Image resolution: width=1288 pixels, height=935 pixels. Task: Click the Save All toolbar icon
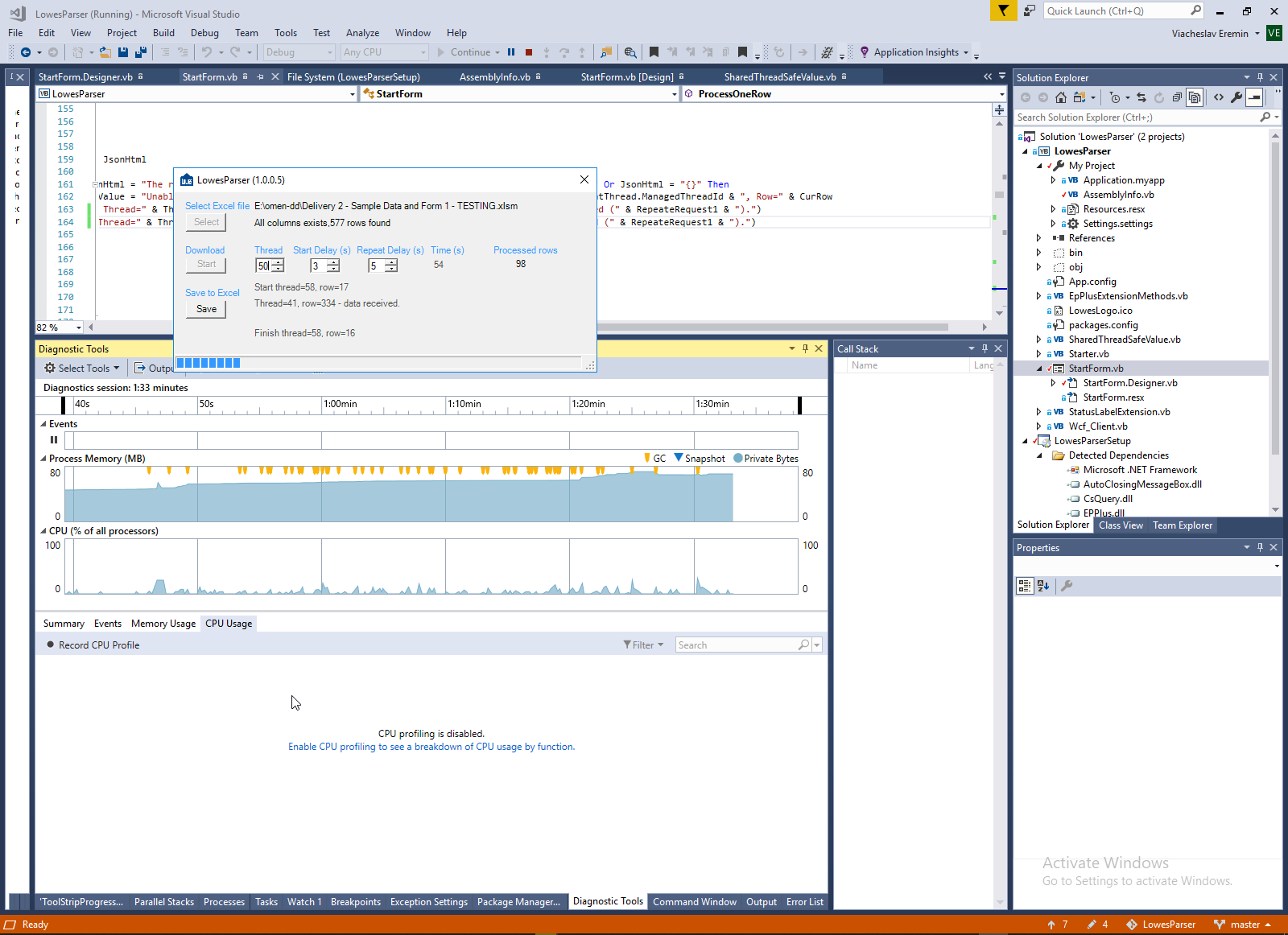(x=140, y=52)
